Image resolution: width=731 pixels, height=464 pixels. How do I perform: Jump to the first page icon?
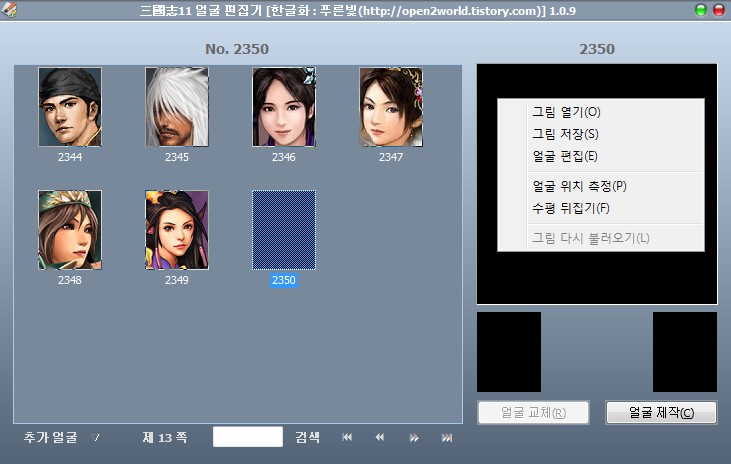pyautogui.click(x=347, y=437)
